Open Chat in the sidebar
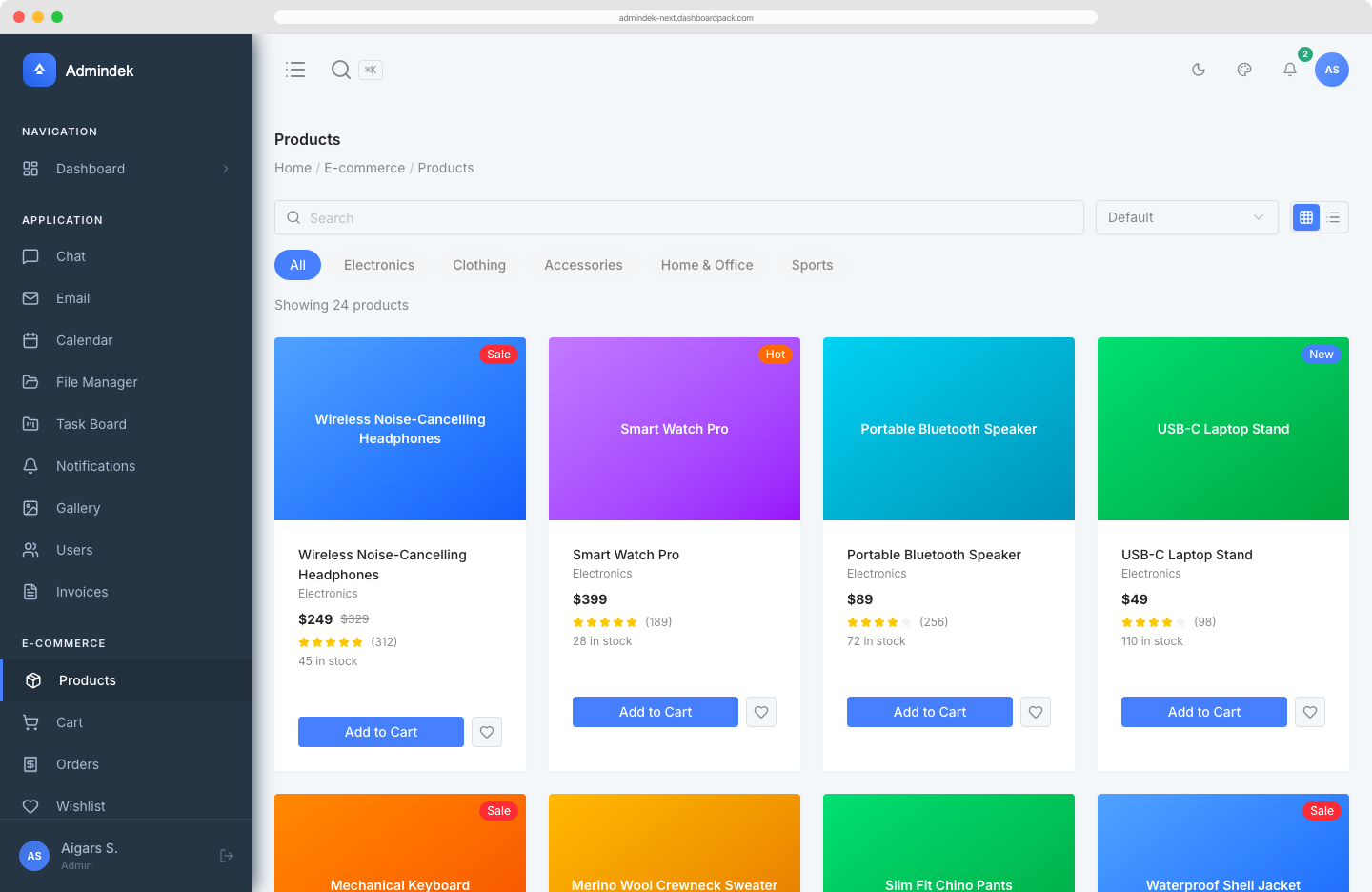Viewport: 1372px width, 892px height. [x=126, y=256]
